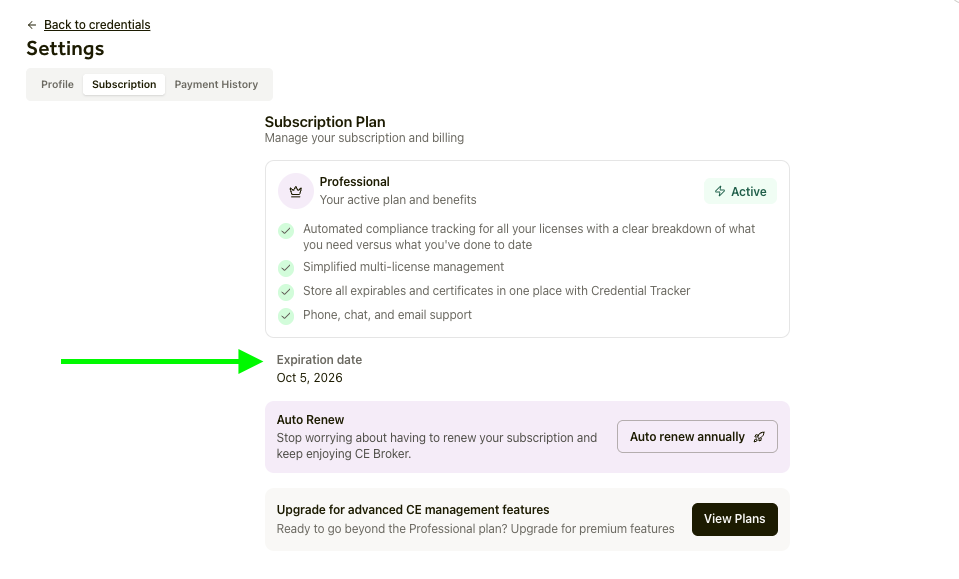This screenshot has width=959, height=579.
Task: Follow the Back to credentials link
Action: tap(97, 25)
